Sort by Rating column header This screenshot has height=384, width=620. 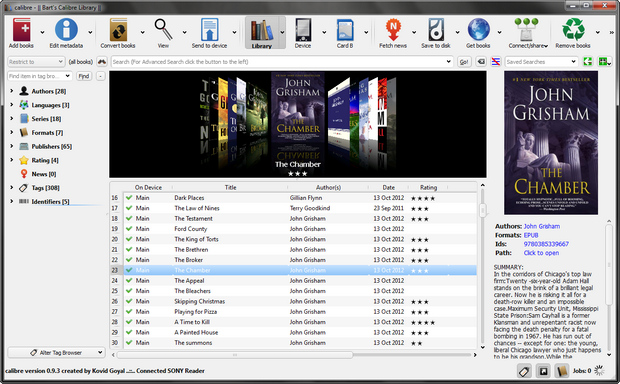click(428, 187)
